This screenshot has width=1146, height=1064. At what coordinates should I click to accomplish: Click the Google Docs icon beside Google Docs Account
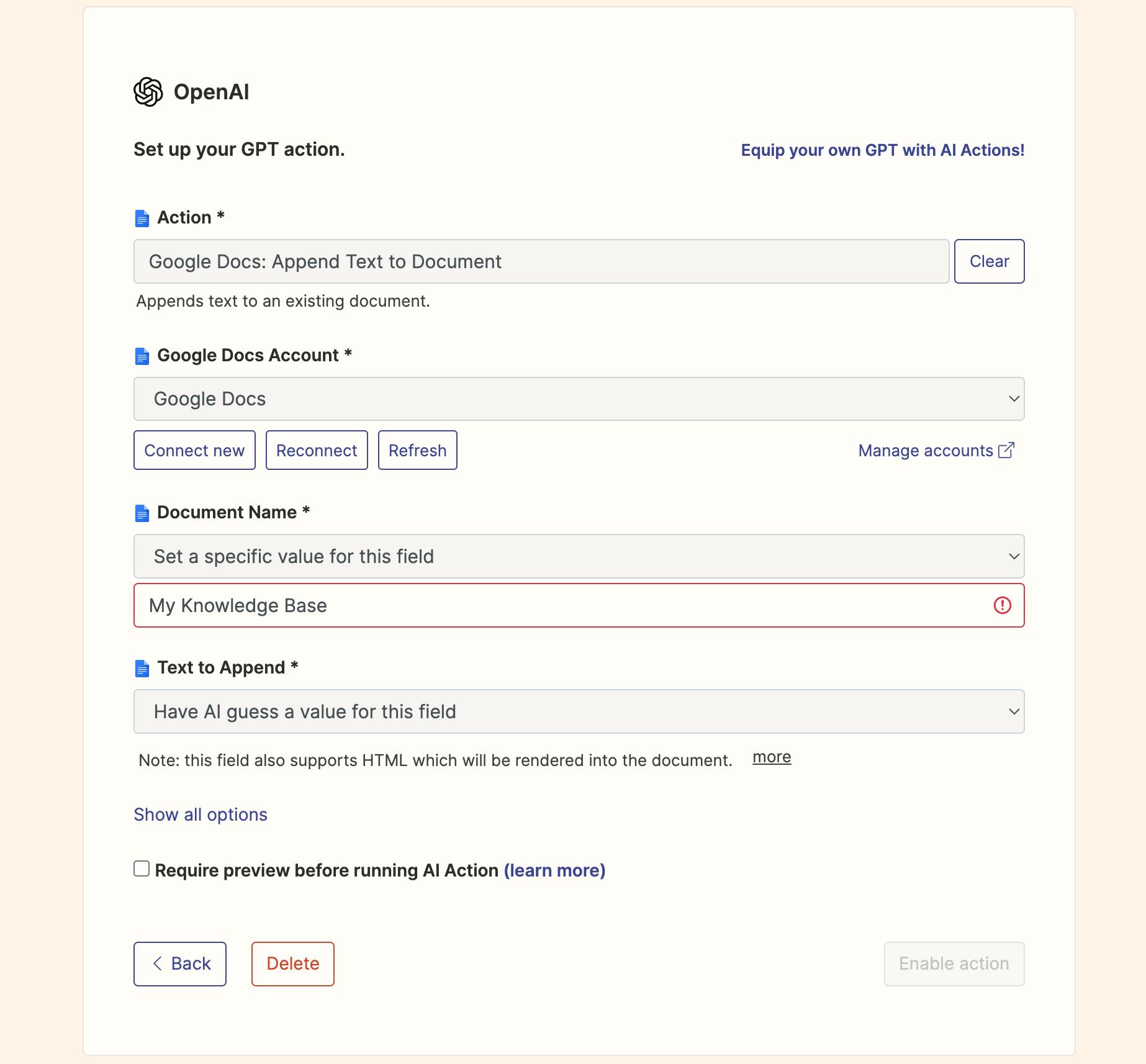click(x=142, y=356)
